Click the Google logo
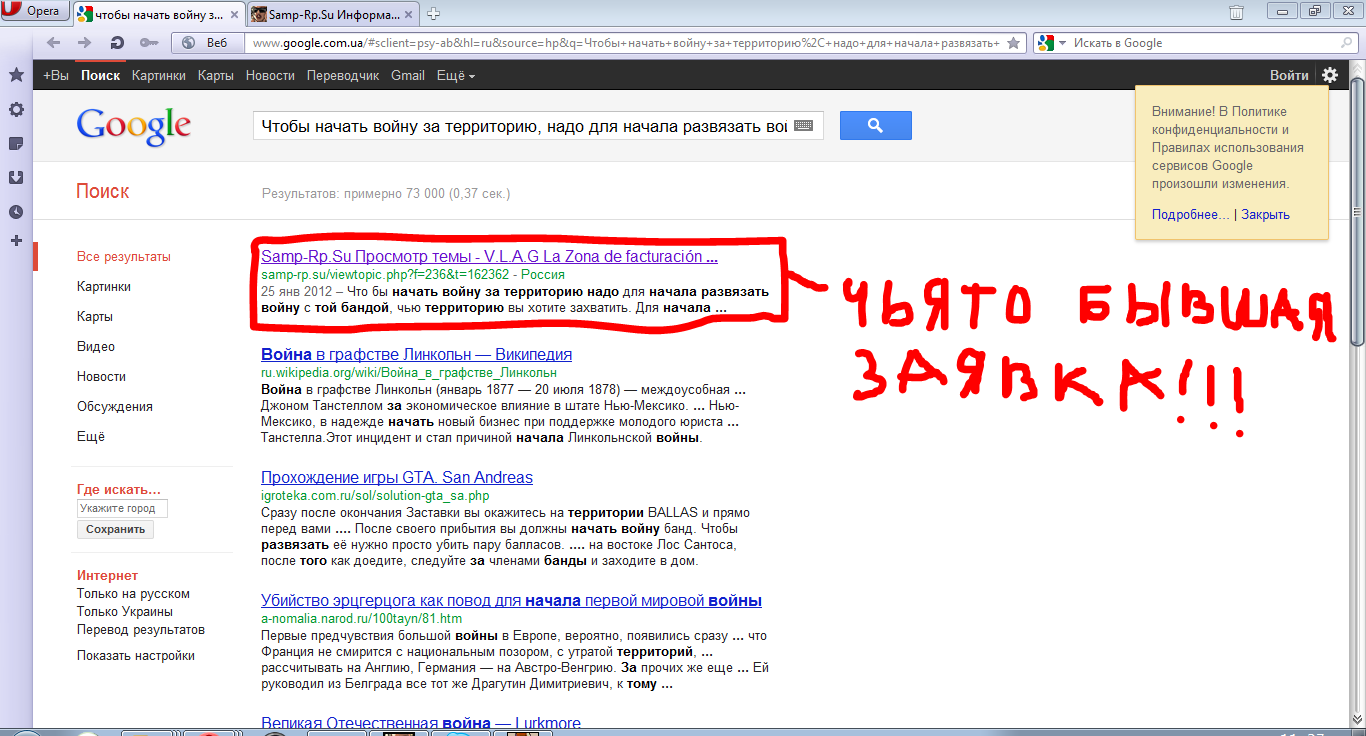Screen dimensions: 1366x736 [134, 126]
